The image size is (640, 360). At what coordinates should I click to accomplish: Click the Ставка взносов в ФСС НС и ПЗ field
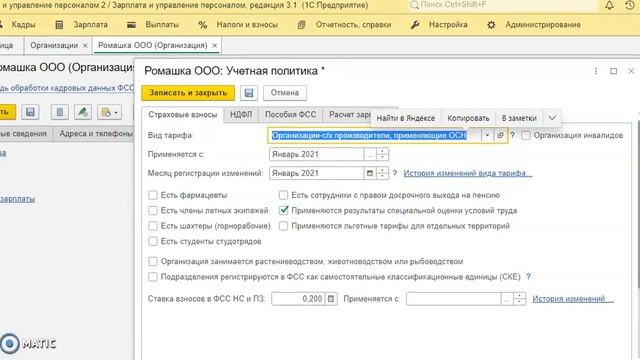click(x=298, y=299)
